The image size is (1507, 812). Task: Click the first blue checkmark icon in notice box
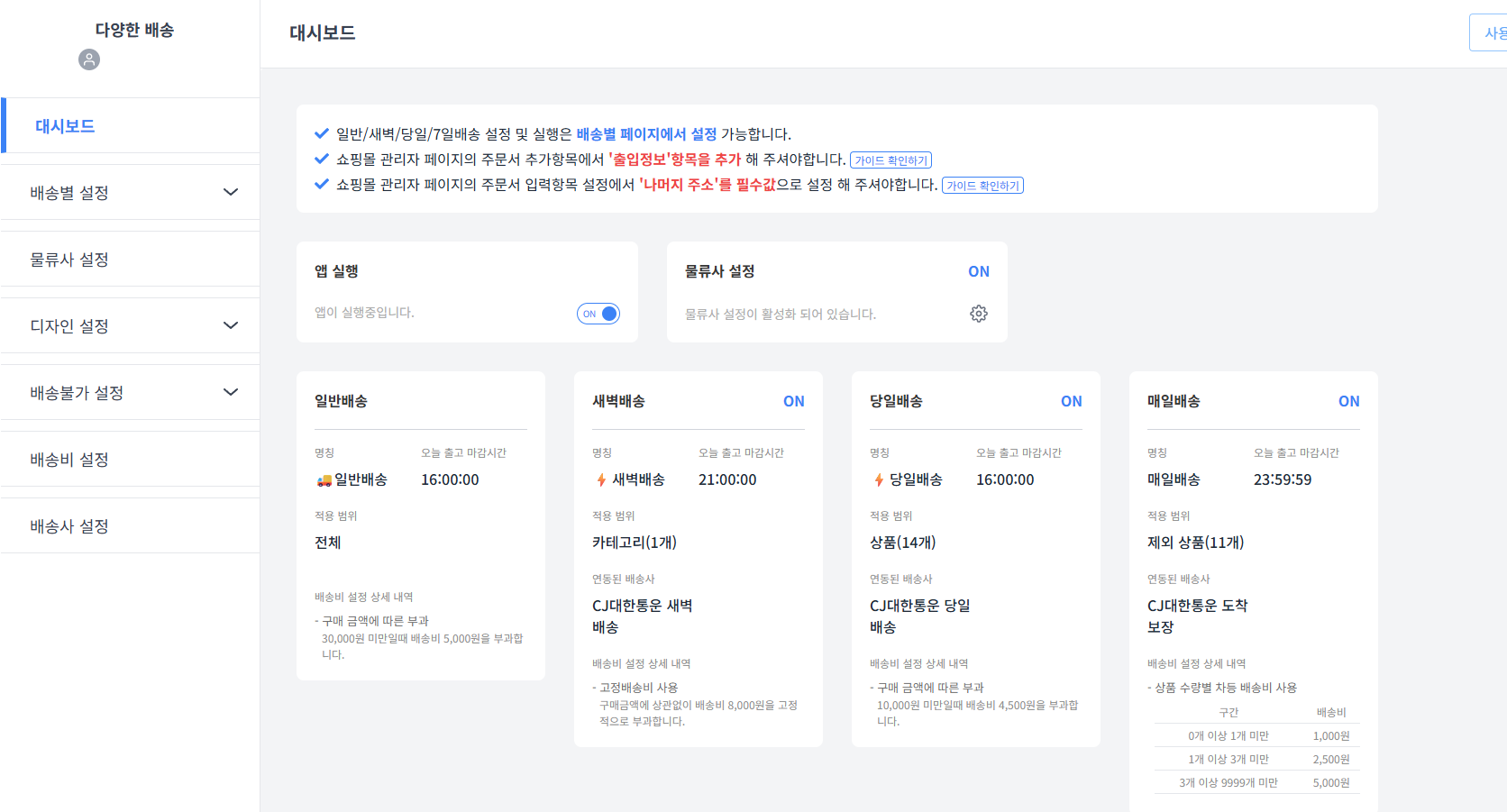click(x=321, y=133)
